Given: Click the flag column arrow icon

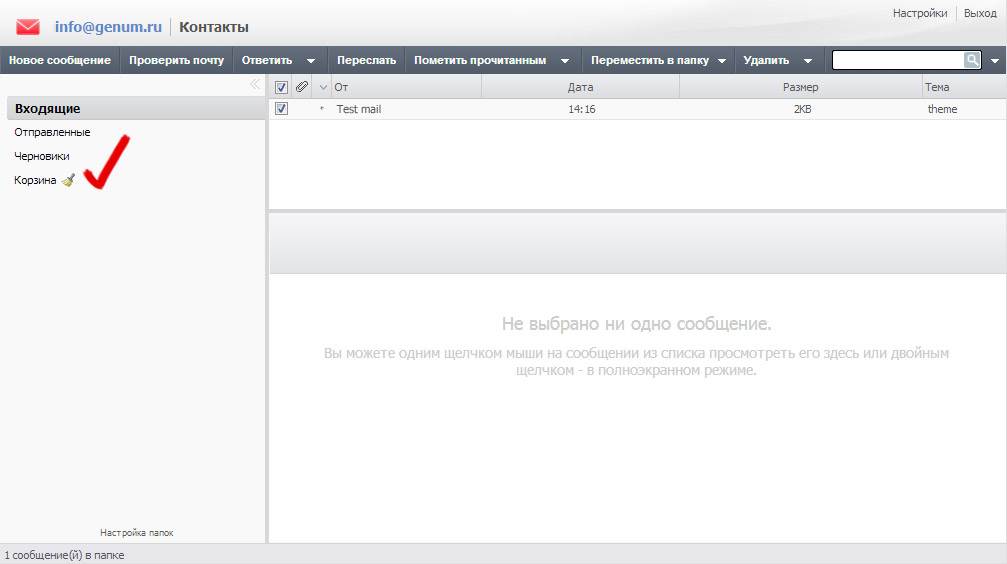Looking at the screenshot, I should tap(322, 88).
